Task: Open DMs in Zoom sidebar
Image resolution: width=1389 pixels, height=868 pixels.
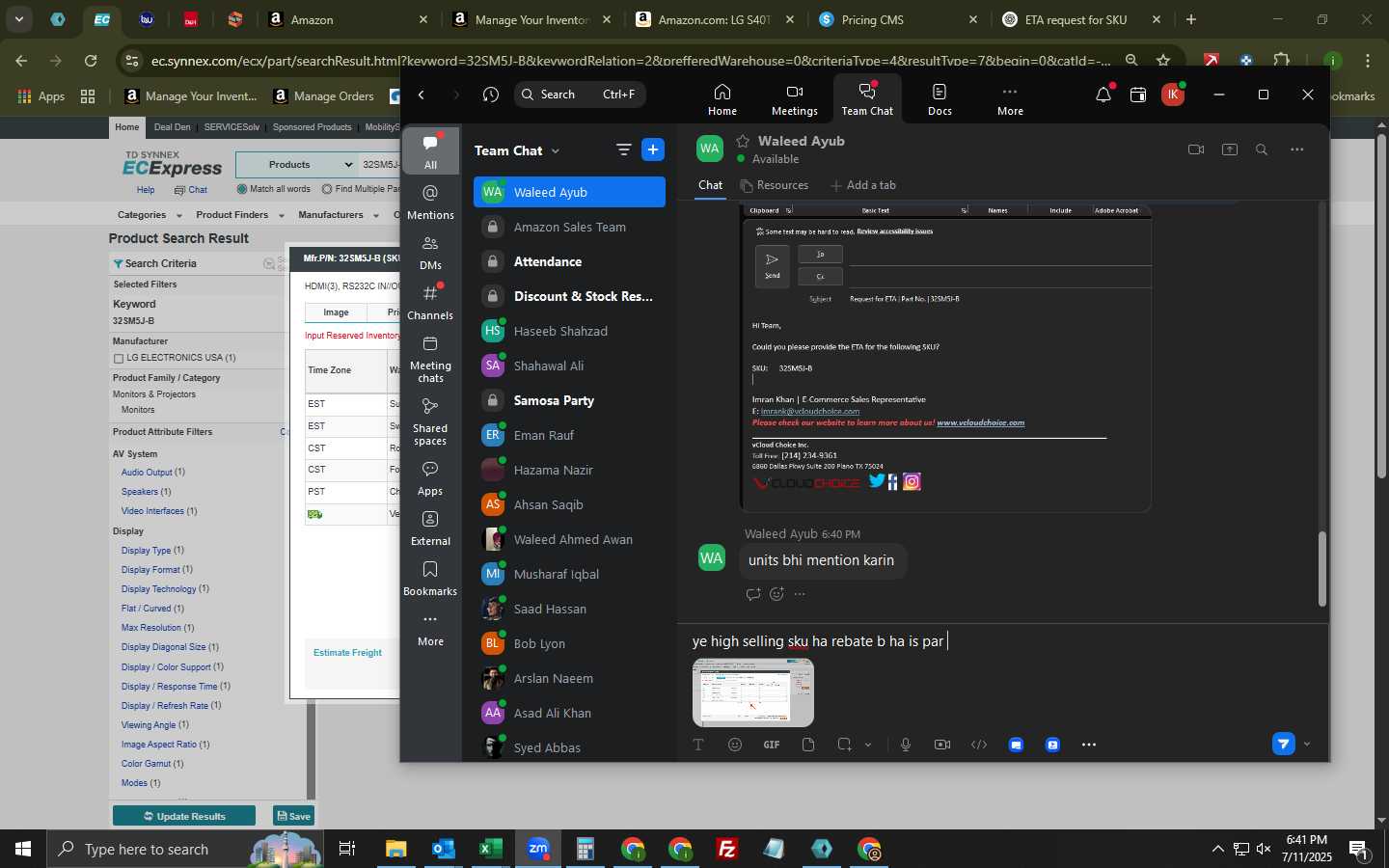Action: pos(430,252)
